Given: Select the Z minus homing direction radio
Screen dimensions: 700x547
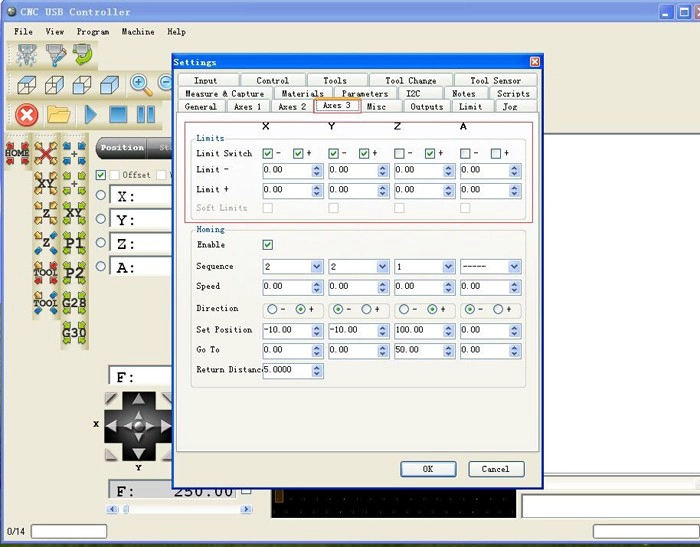Looking at the screenshot, I should 404,309.
